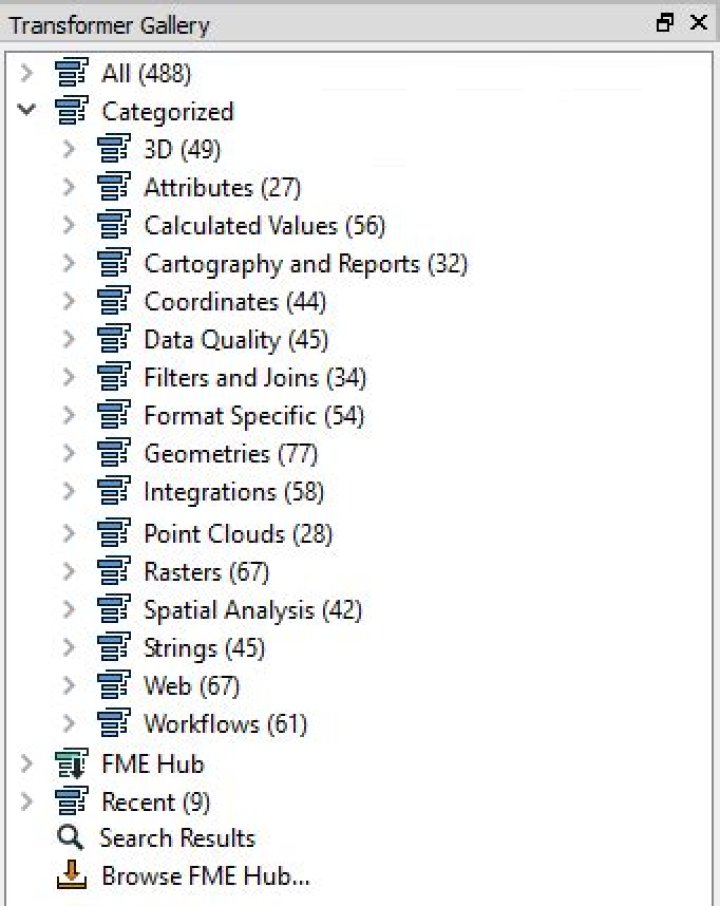Open Browse FME Hub... link
The width and height of the screenshot is (720, 906).
[x=205, y=877]
